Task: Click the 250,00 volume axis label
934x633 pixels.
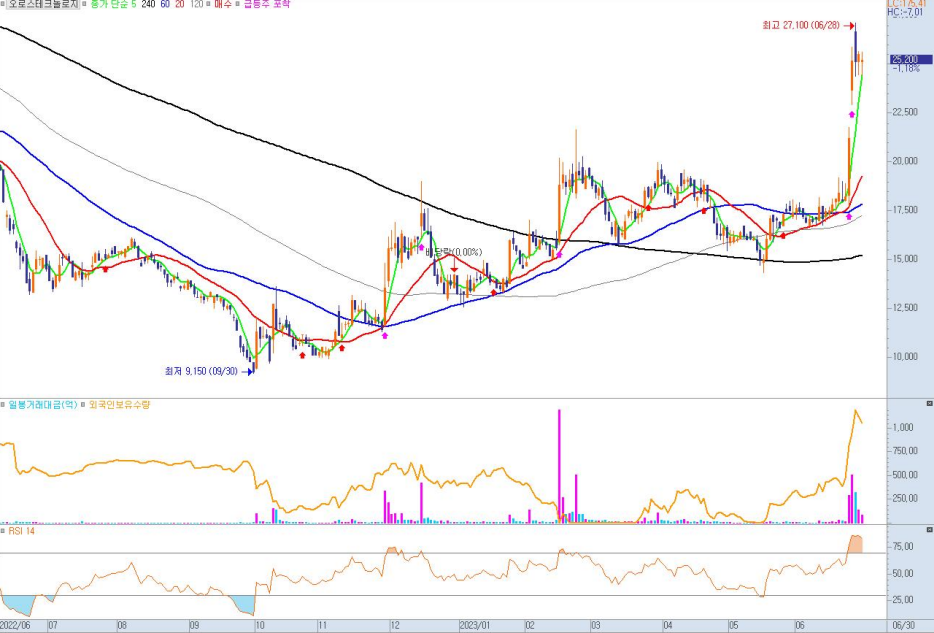Action: 905,498
